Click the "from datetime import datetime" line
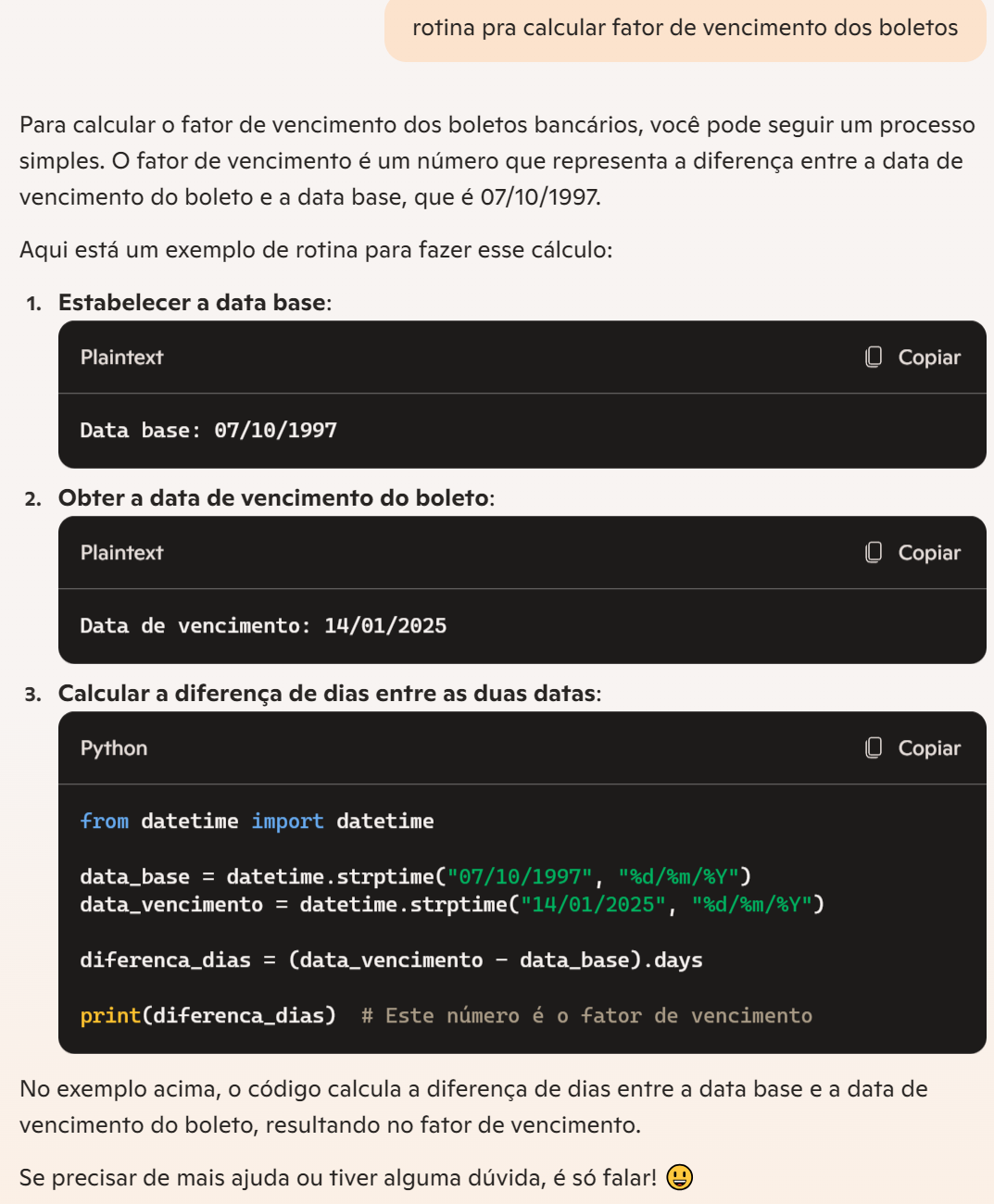The image size is (994, 1204). click(x=257, y=821)
